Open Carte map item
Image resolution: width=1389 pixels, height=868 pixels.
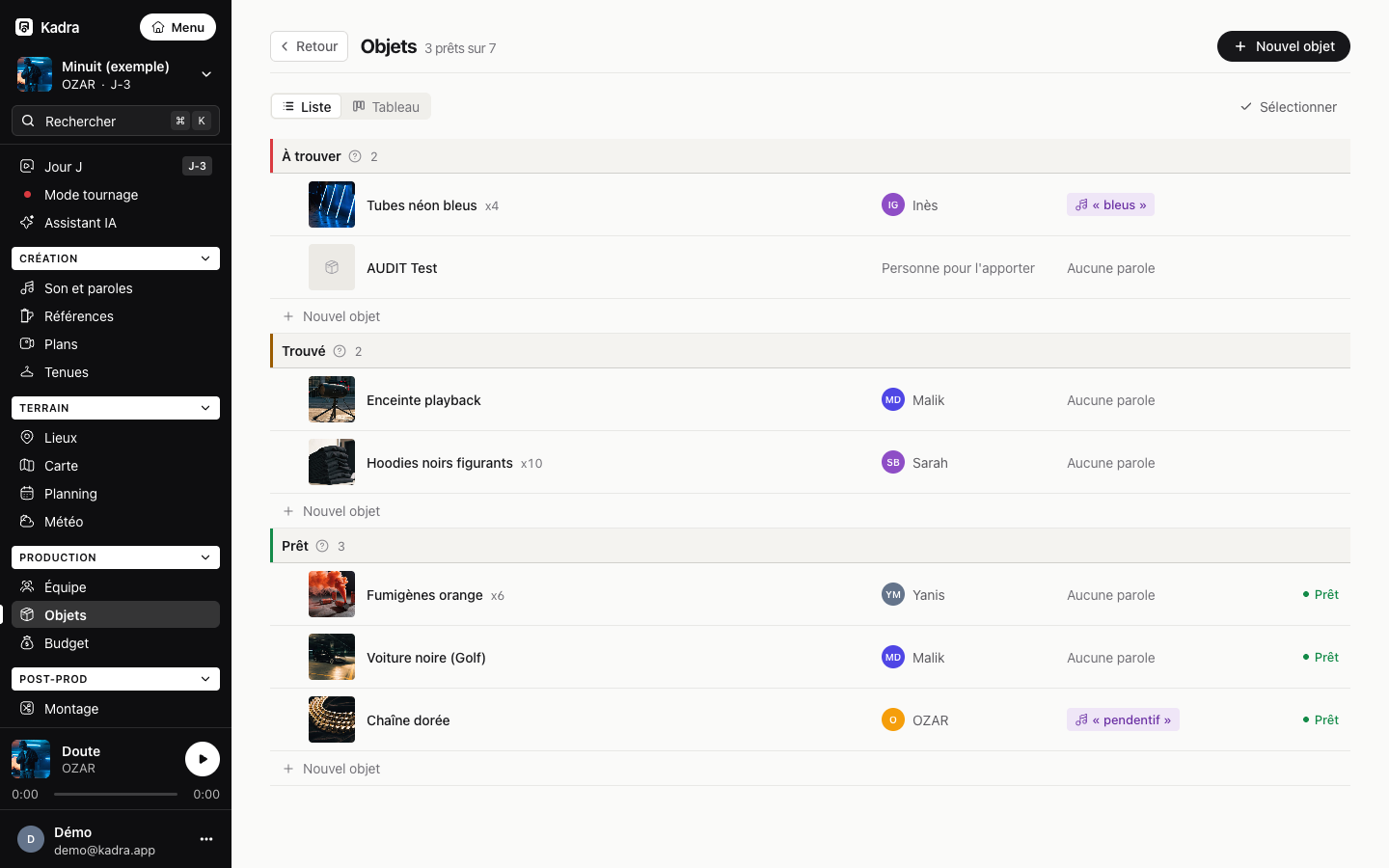click(116, 466)
